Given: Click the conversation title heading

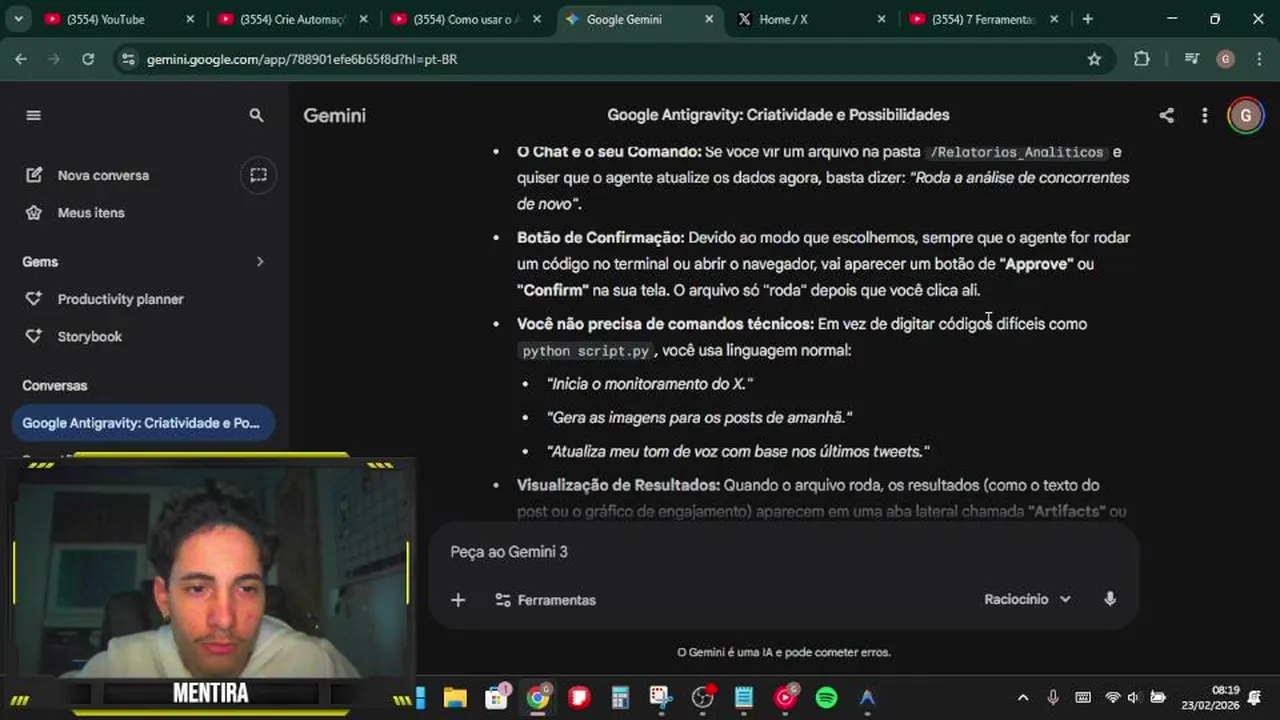Looking at the screenshot, I should [x=778, y=115].
